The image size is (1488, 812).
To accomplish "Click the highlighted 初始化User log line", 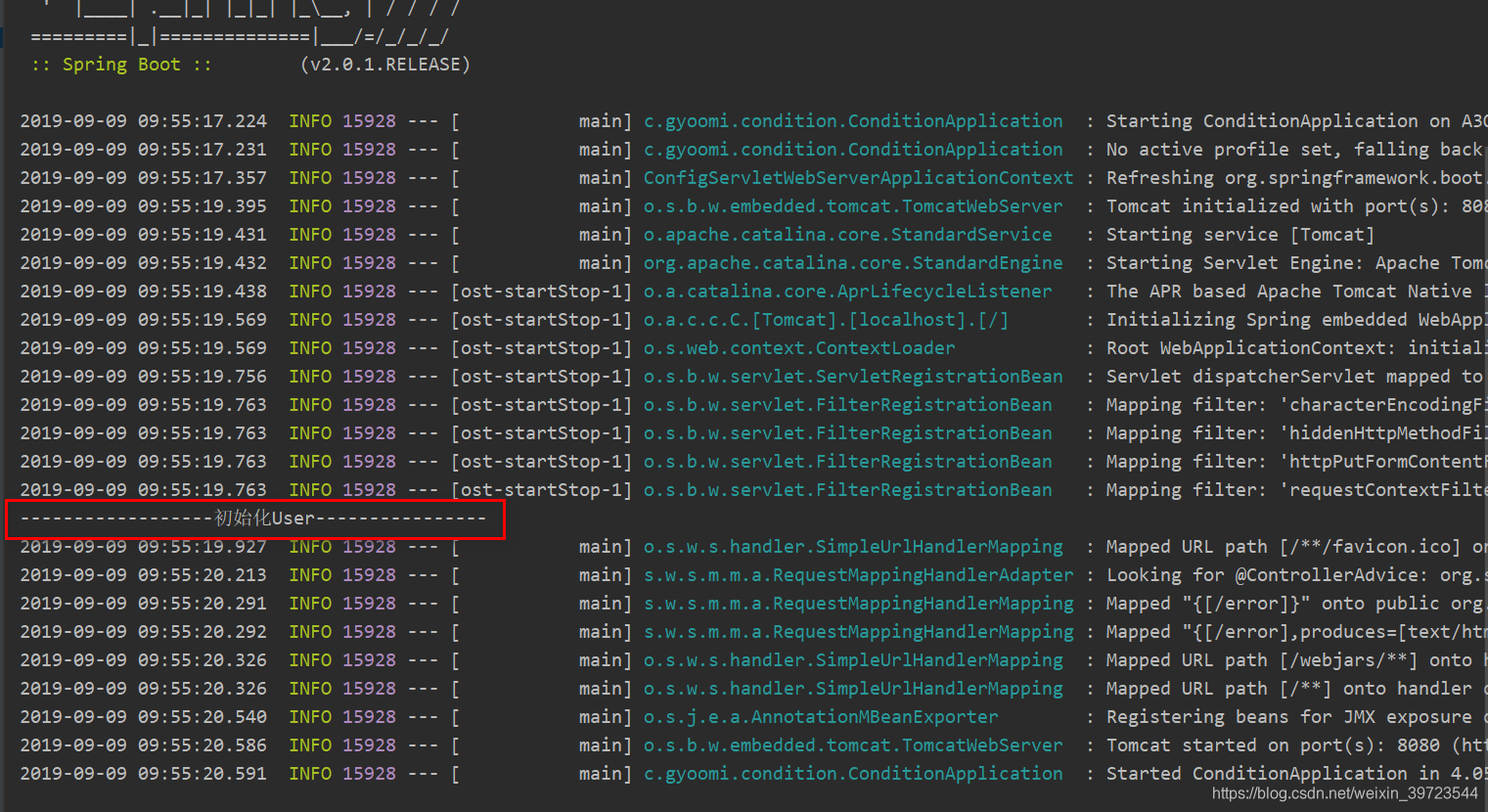I will (x=254, y=518).
